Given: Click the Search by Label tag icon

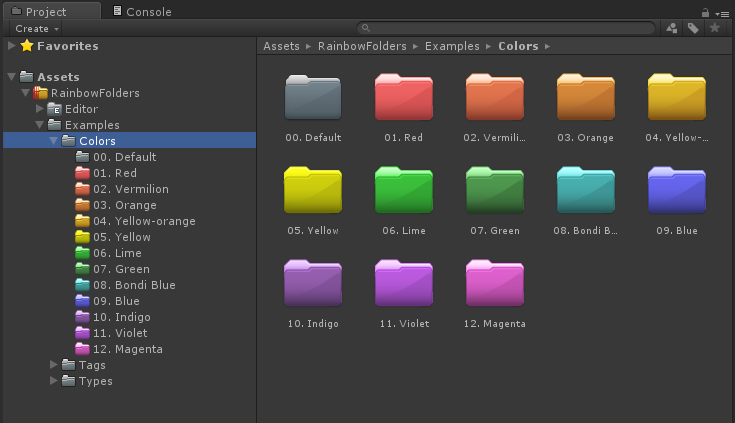Looking at the screenshot, I should (693, 29).
